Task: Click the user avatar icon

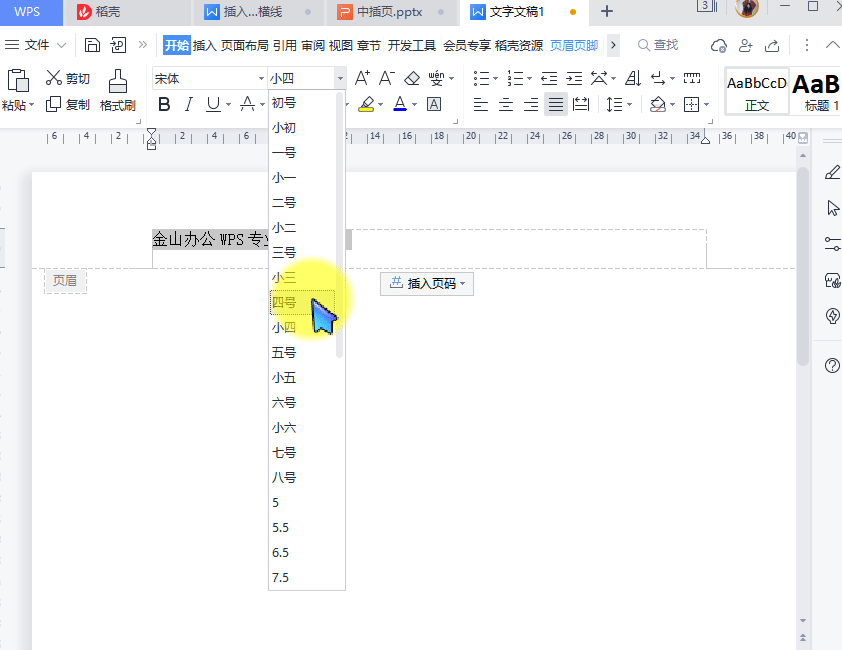Action: click(x=746, y=8)
